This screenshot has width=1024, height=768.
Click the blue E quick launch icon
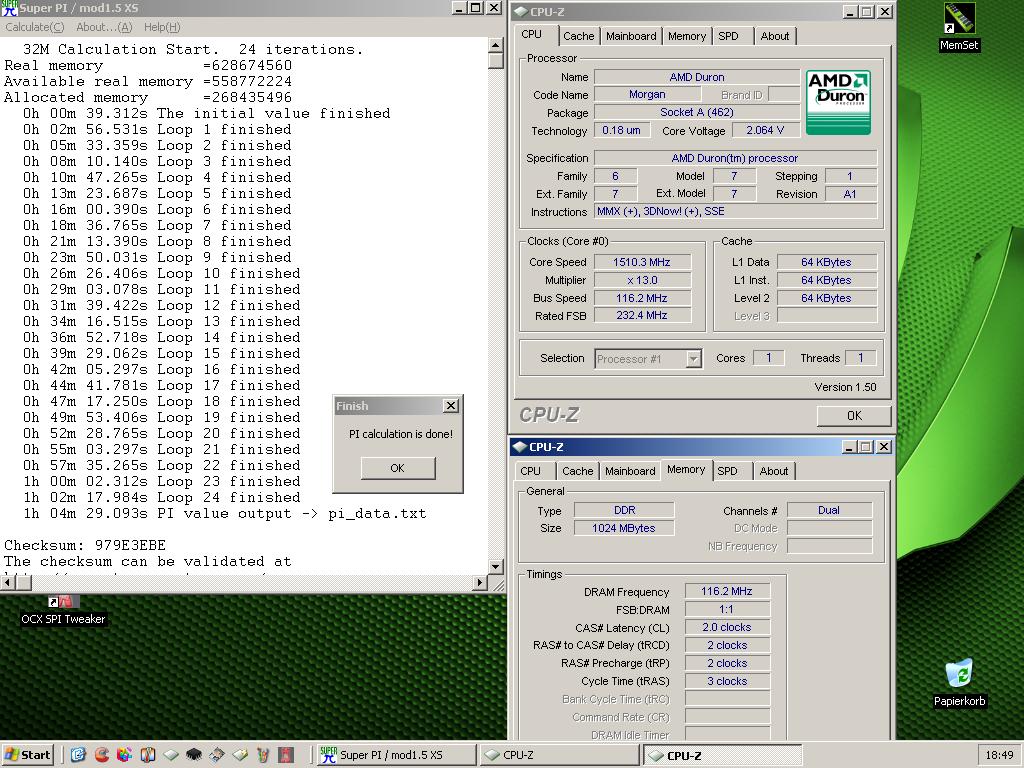[x=78, y=755]
